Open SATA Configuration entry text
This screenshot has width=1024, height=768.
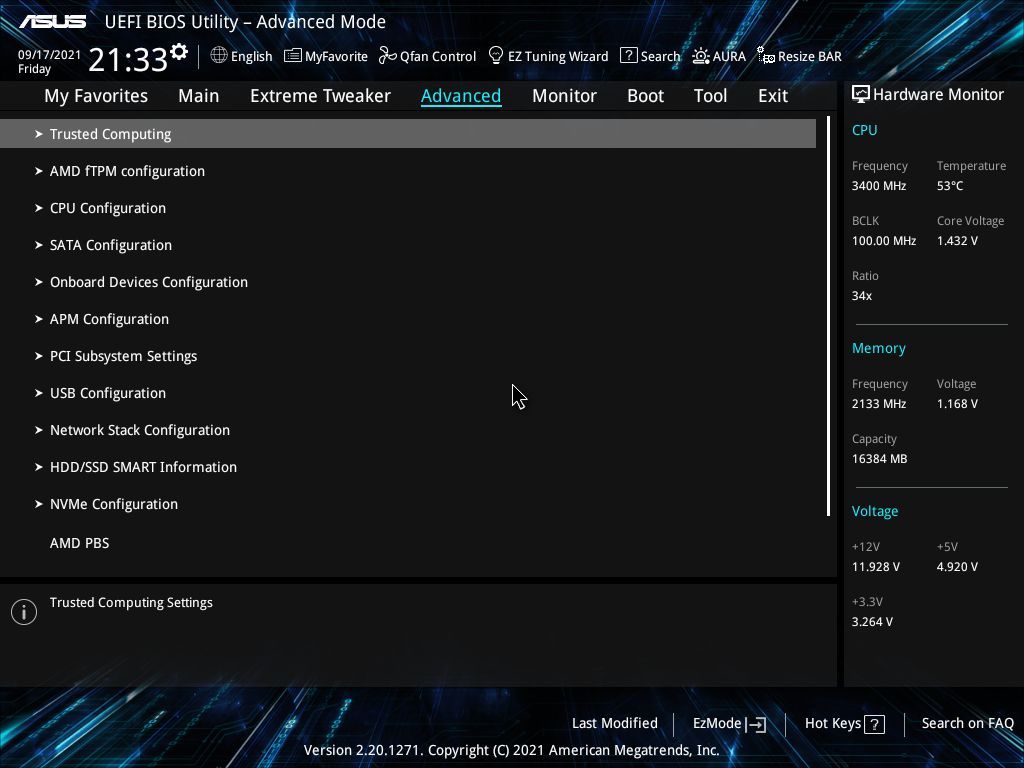(x=110, y=246)
